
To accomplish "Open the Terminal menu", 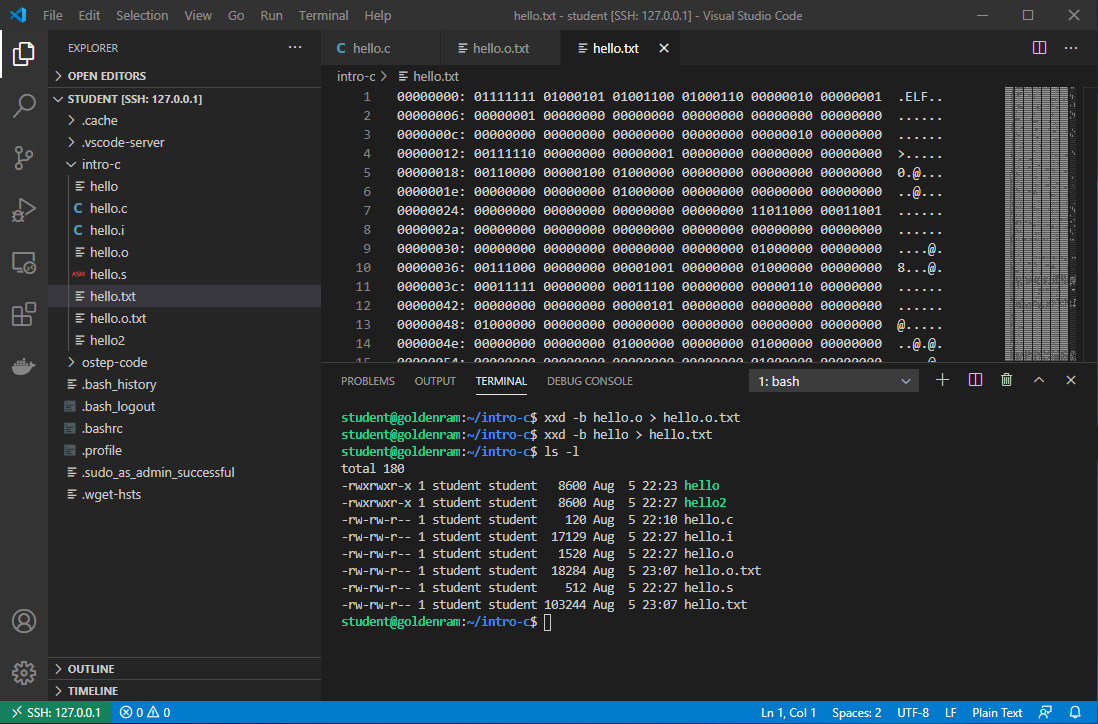I will click(323, 15).
